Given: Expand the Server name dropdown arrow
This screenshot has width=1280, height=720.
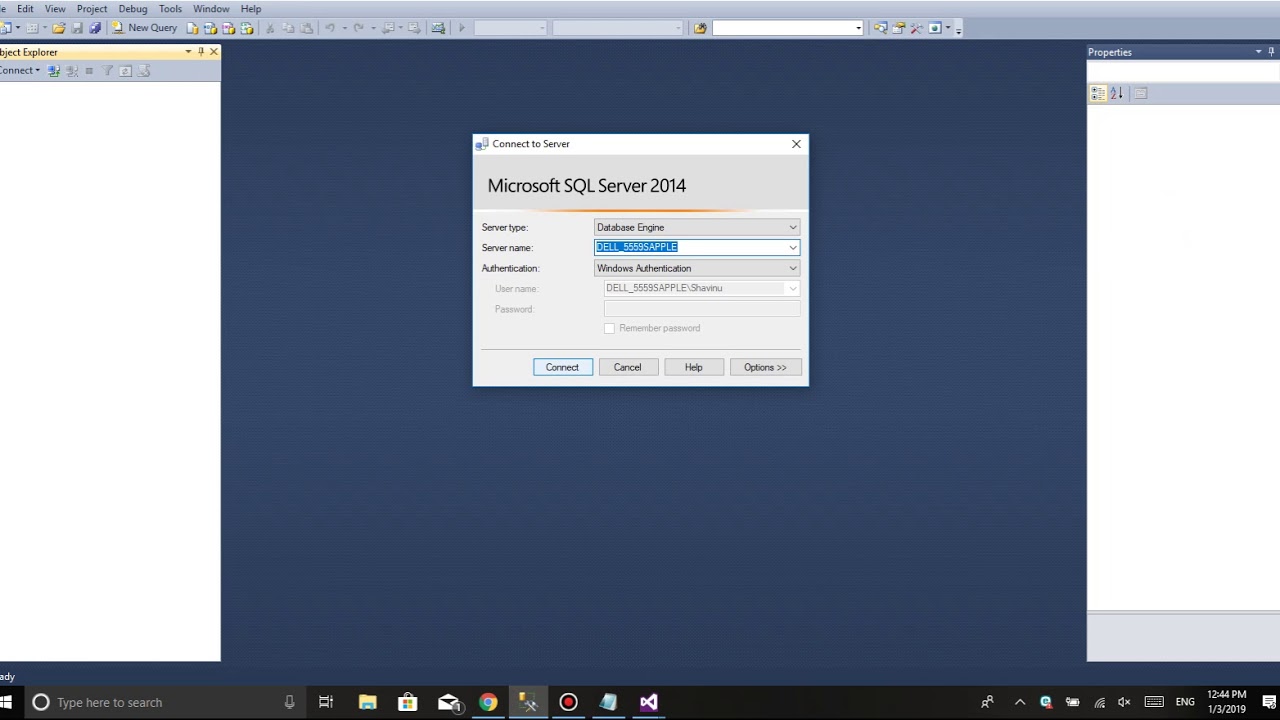Looking at the screenshot, I should pos(793,248).
